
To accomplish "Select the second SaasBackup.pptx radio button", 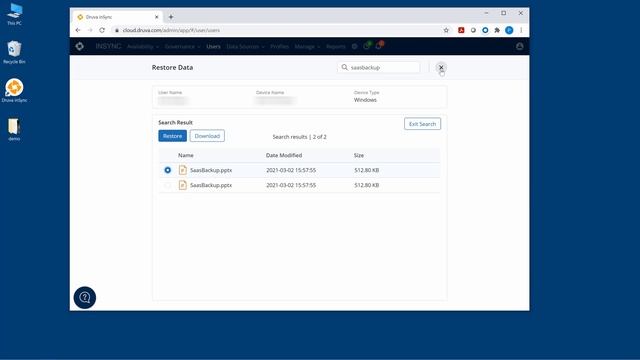I will 168,185.
